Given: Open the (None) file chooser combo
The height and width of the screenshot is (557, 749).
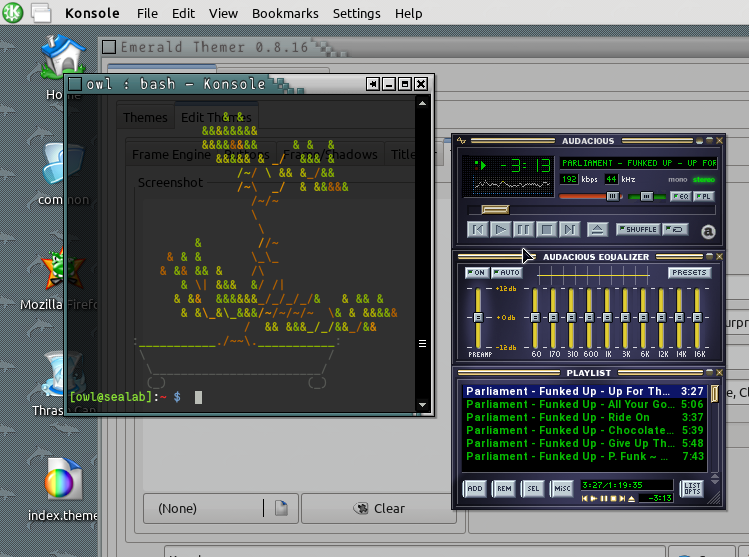Looking at the screenshot, I should point(221,508).
